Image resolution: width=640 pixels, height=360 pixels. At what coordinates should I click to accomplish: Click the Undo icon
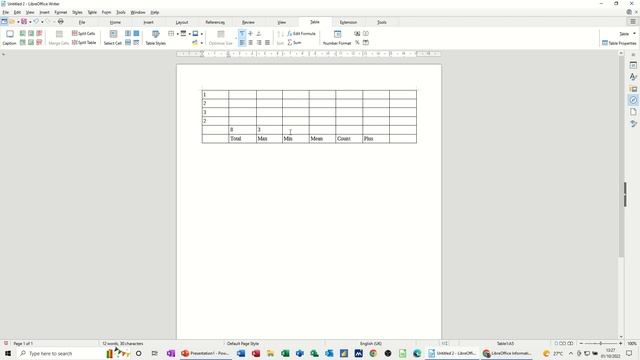36,21
